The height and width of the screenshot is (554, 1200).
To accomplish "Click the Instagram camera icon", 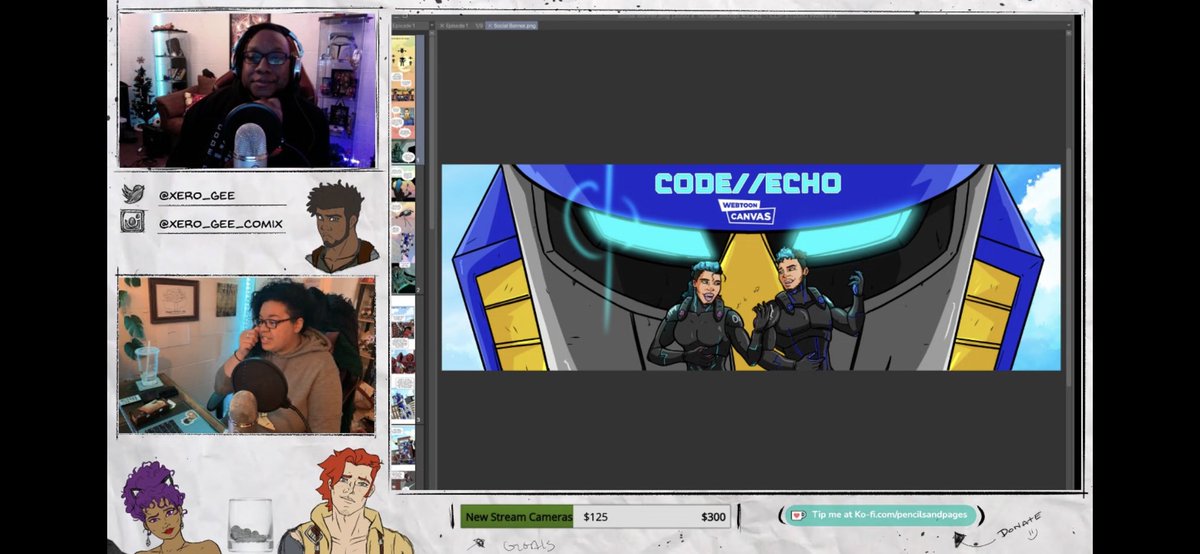I will pyautogui.click(x=133, y=221).
